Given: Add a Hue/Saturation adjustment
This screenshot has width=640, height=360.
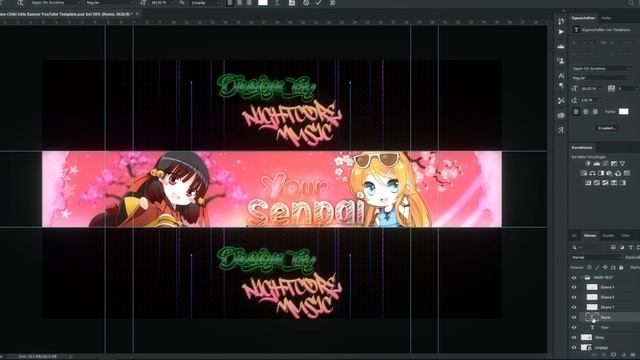Looking at the screenshot, I should tap(584, 173).
